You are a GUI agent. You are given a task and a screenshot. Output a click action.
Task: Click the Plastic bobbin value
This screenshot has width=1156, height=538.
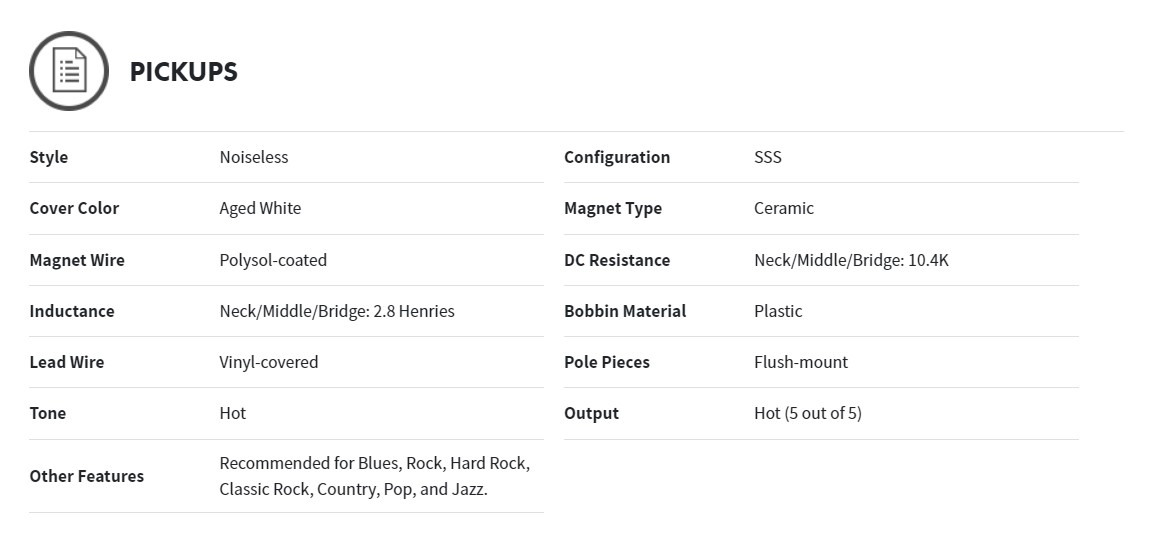778,311
